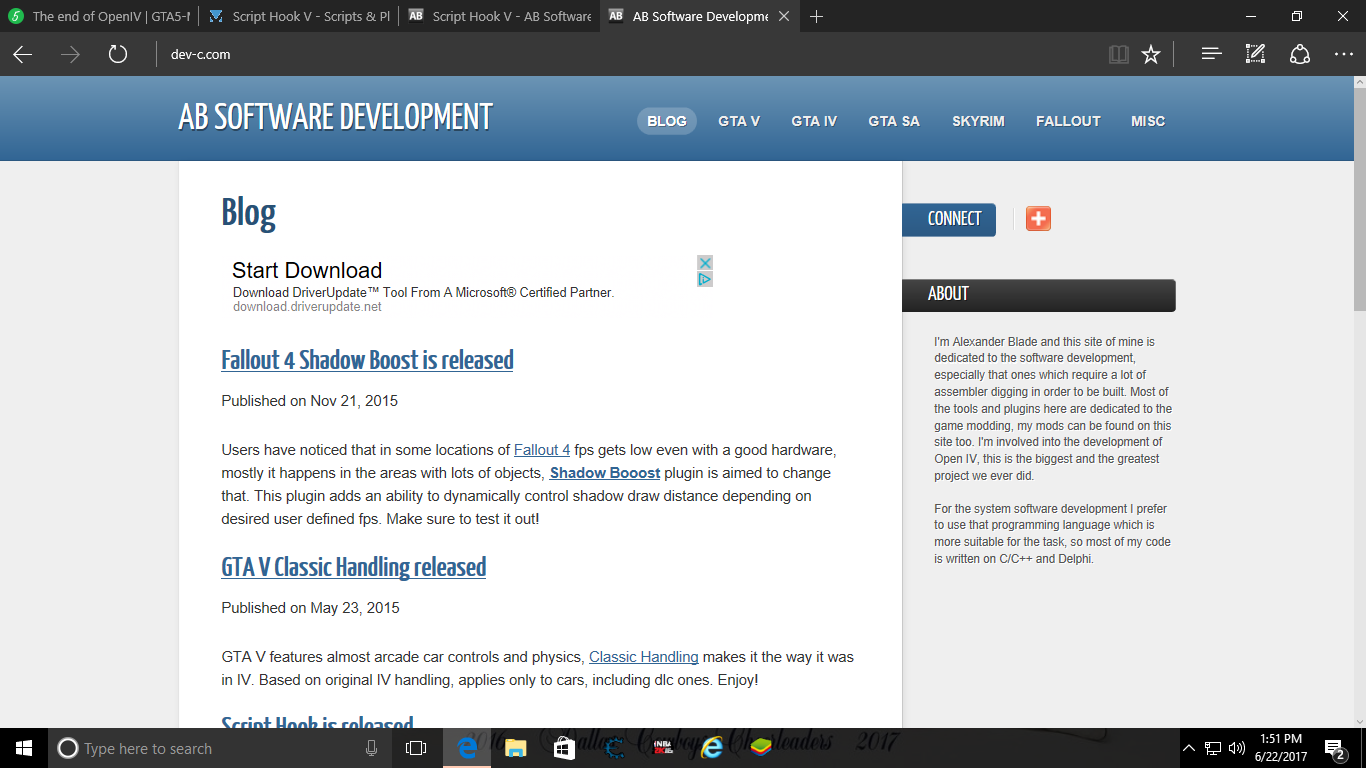Screen dimensions: 1366x768
Task: Open the Hub three-lines icon
Action: tap(1212, 54)
